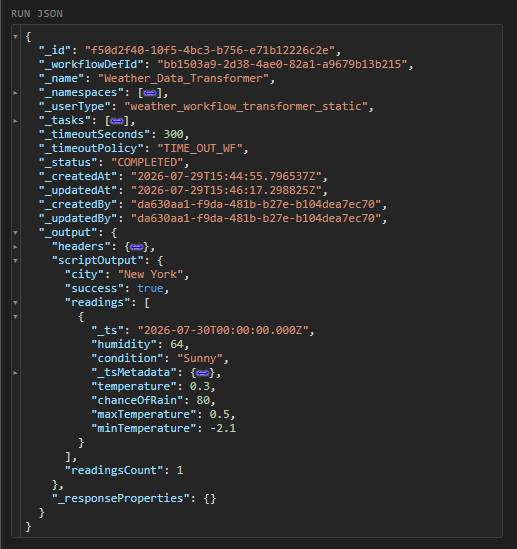Collapse the scriptOutput object arrow
Screen dimensions: 517x549
[x=15, y=260]
